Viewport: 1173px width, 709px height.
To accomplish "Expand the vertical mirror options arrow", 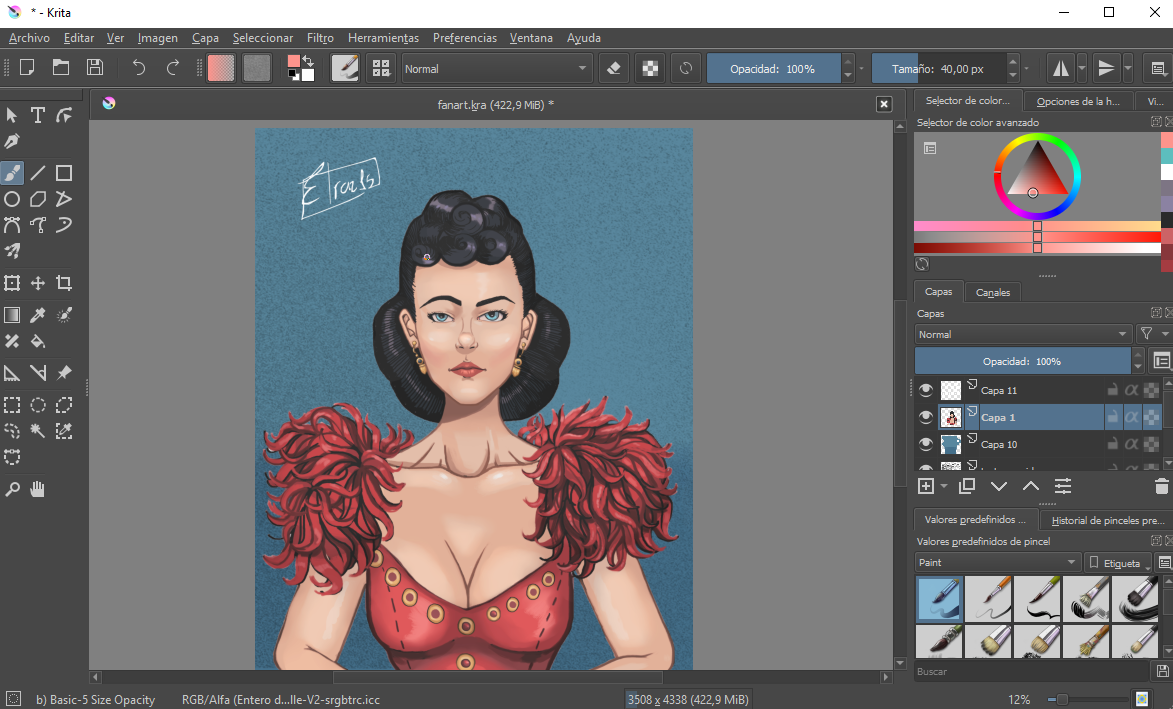I will coord(1127,68).
